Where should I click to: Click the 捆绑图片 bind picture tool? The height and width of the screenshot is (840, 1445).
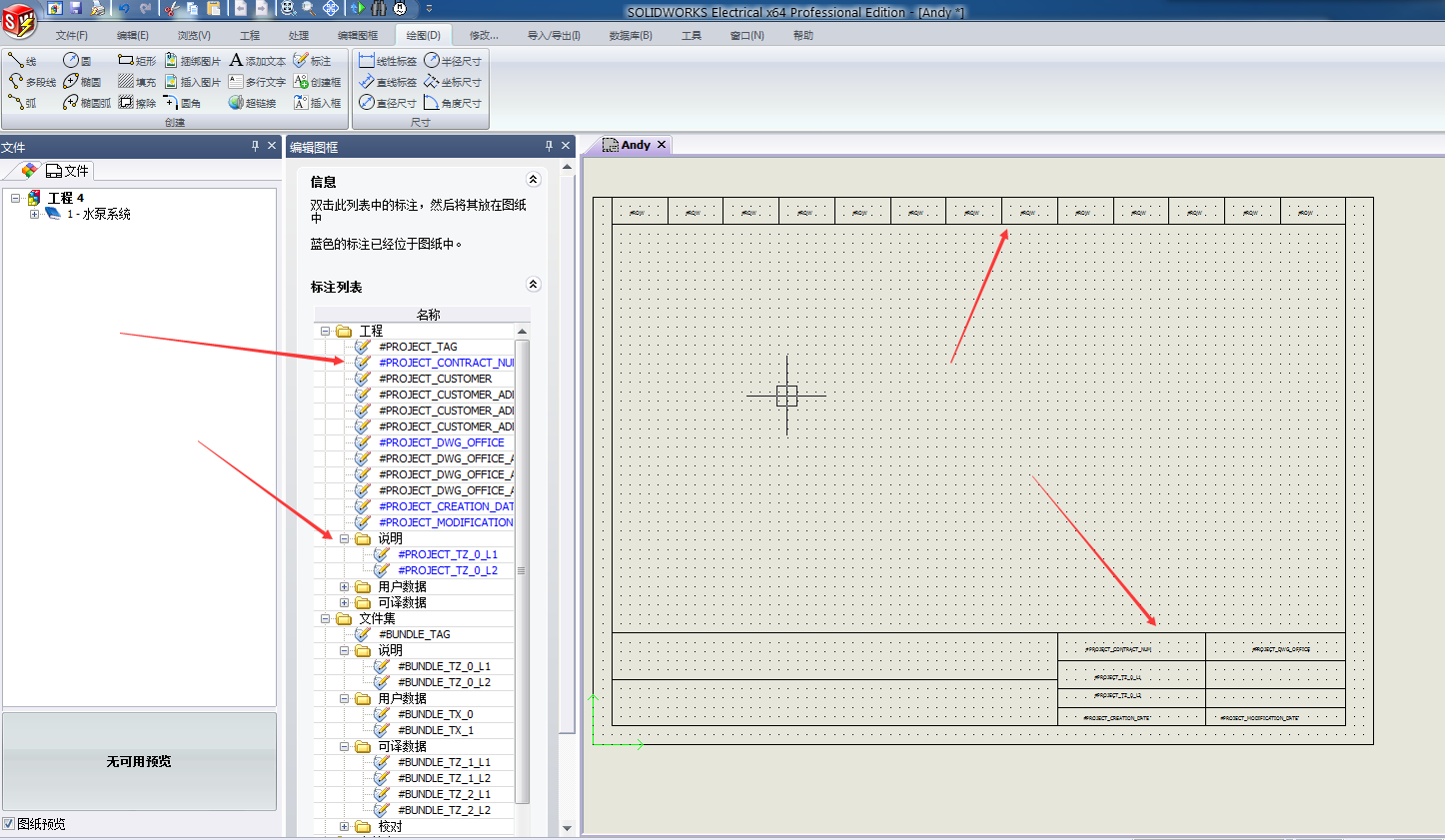tap(192, 61)
